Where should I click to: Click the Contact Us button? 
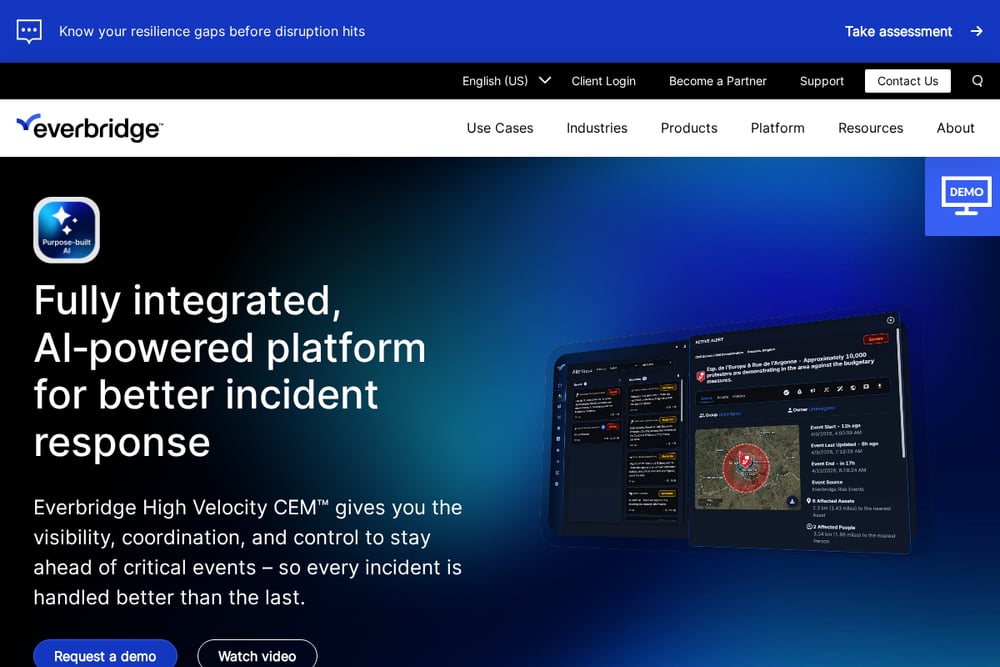point(908,81)
